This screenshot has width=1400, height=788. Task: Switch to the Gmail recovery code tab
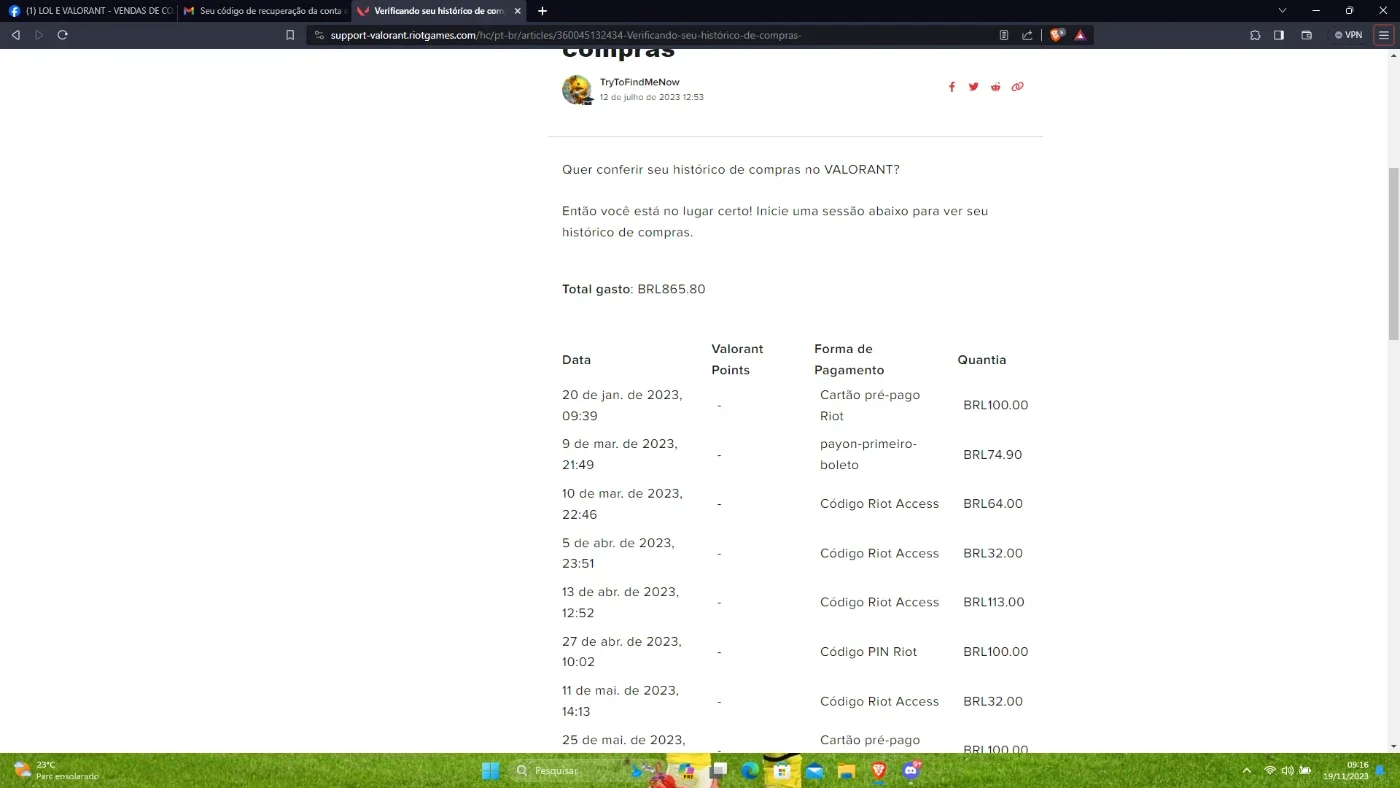(x=264, y=11)
